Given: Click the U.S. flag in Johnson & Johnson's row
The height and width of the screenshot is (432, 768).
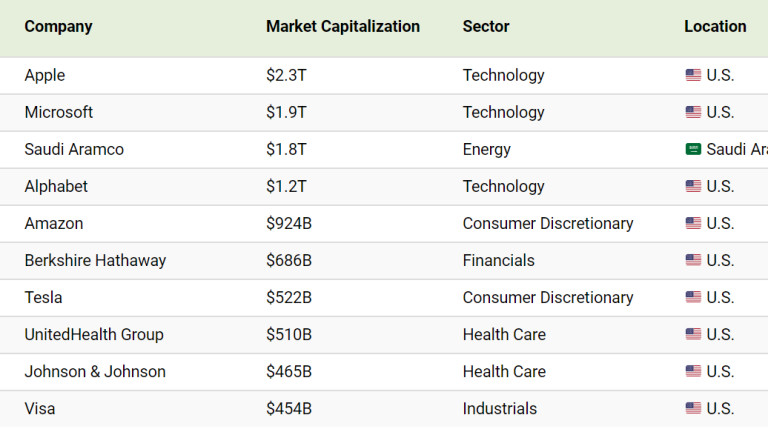Looking at the screenshot, I should (693, 371).
